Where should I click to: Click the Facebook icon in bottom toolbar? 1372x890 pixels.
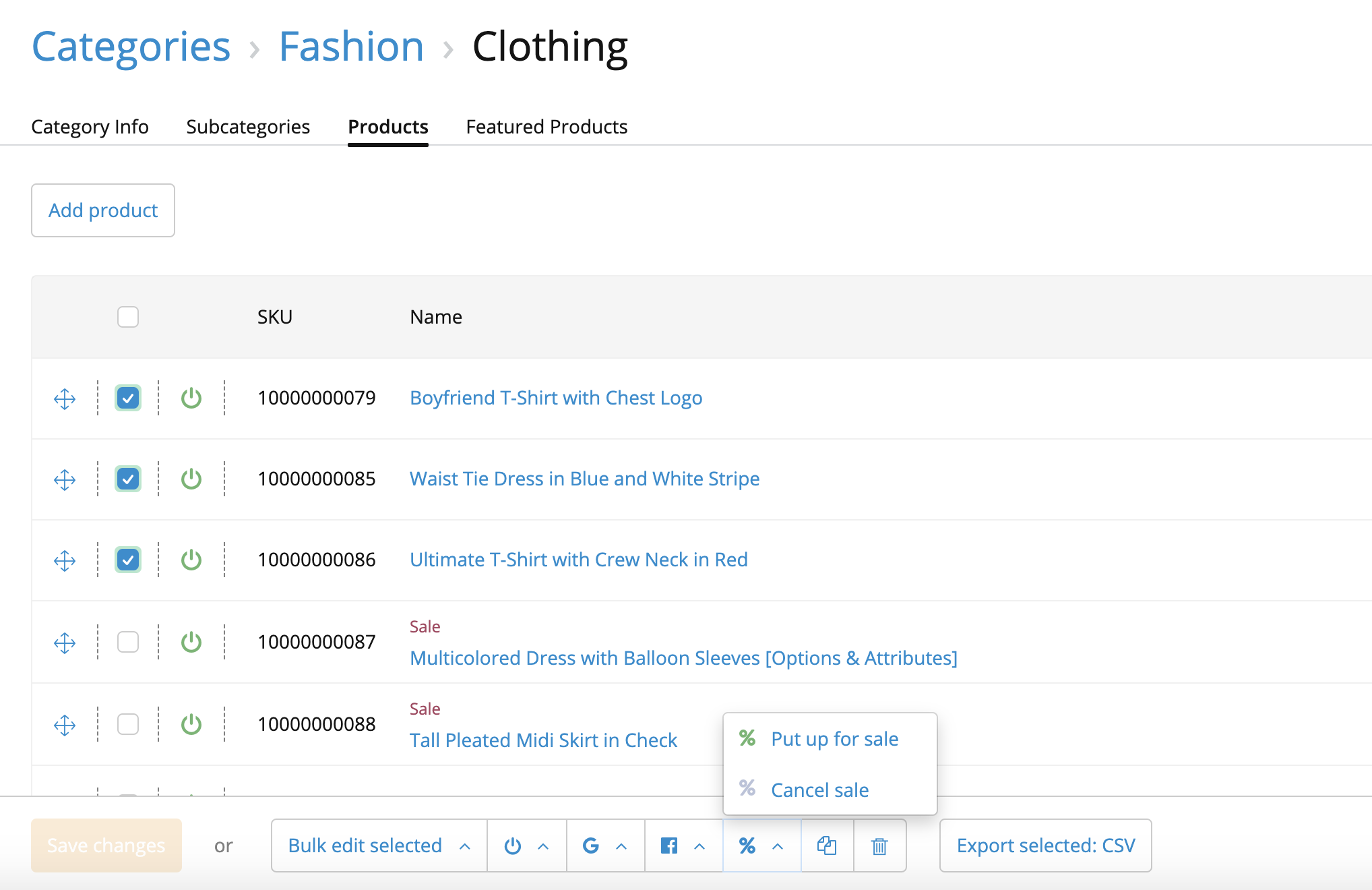[669, 845]
